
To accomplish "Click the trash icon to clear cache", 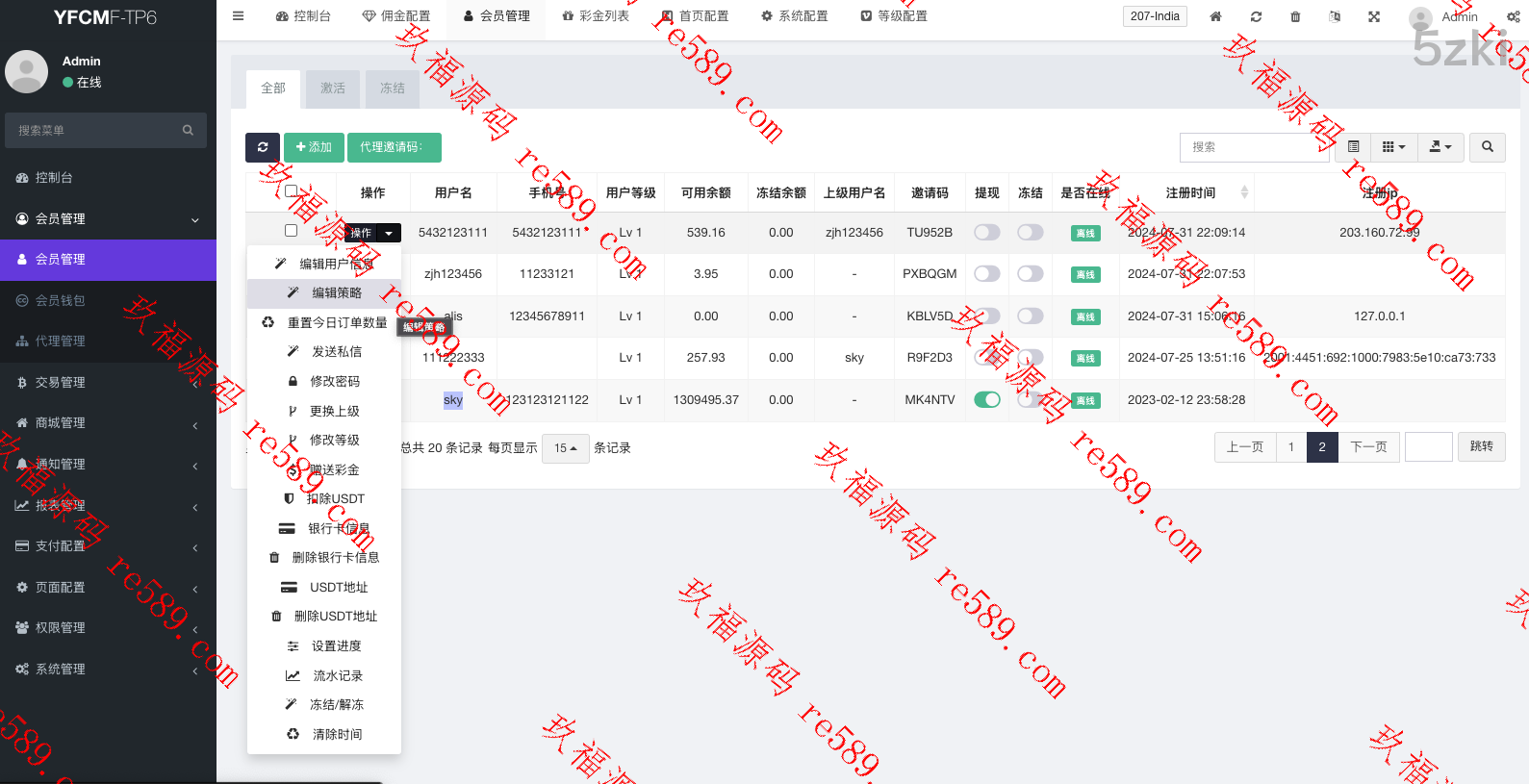I will tap(1295, 16).
